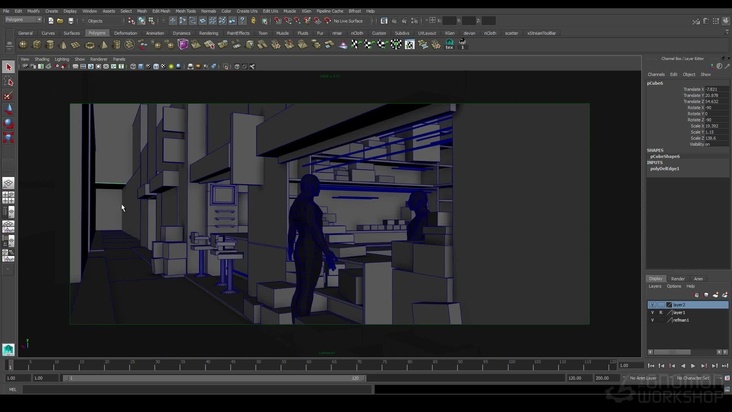Open the No Anim Layer dropdown
The image size is (732, 412).
(x=643, y=378)
